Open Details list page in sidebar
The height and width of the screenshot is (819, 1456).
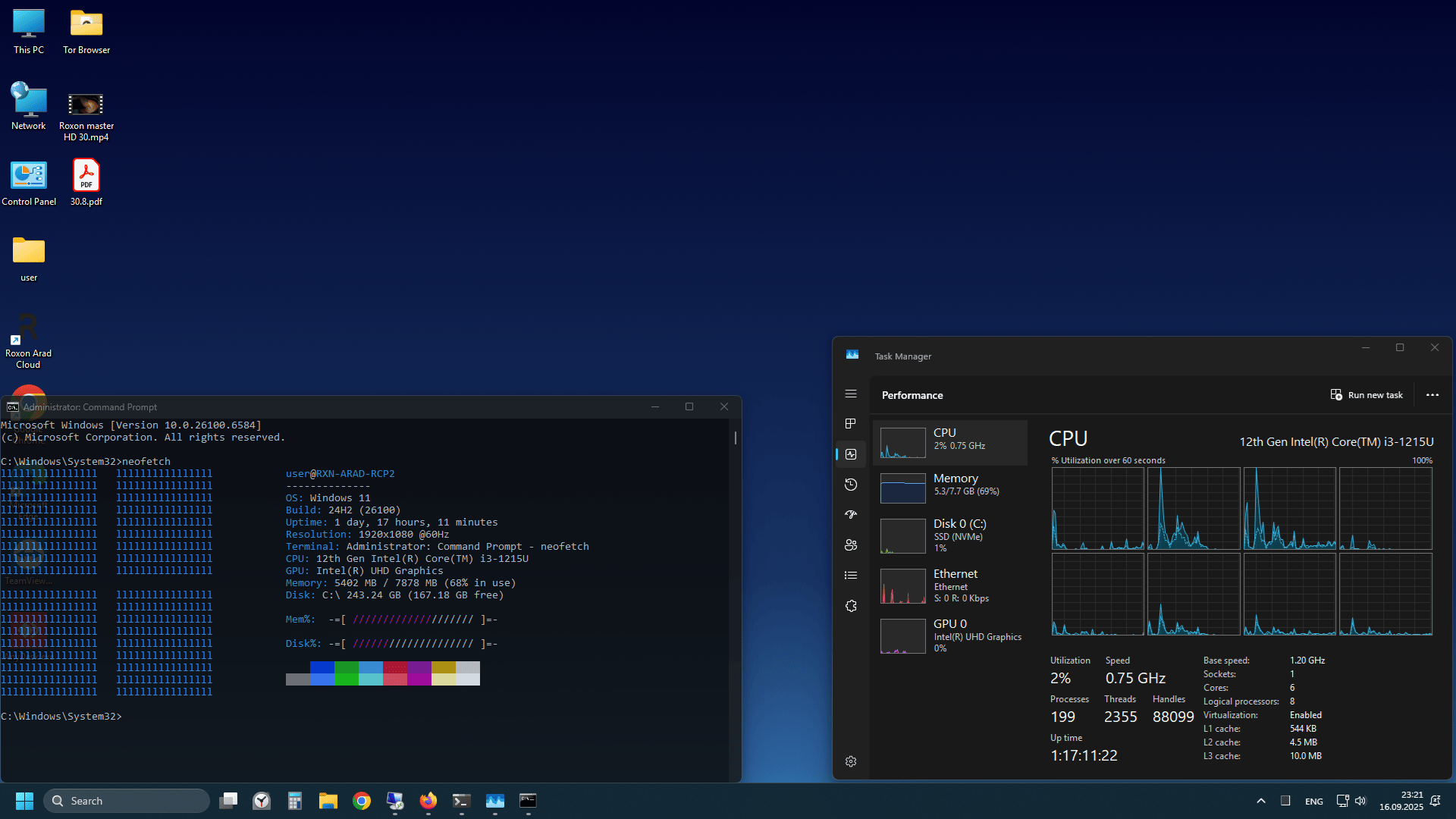coord(851,576)
